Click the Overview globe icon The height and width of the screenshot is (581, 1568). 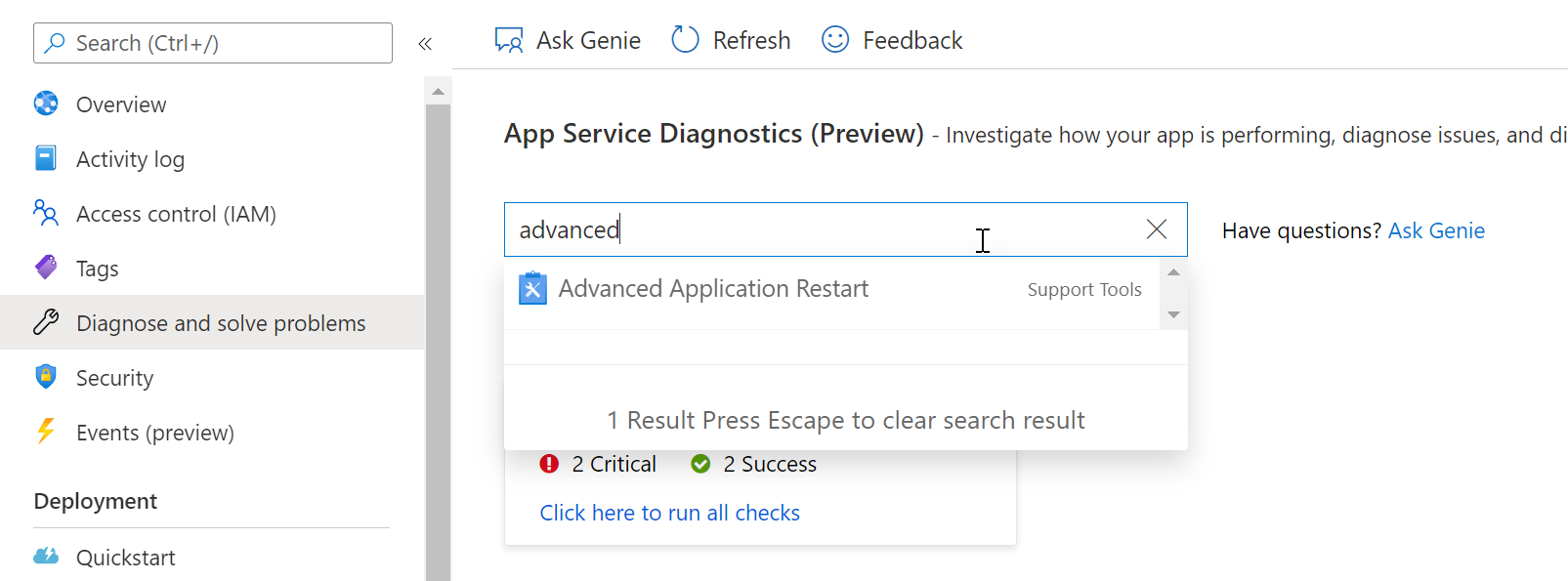(x=46, y=104)
